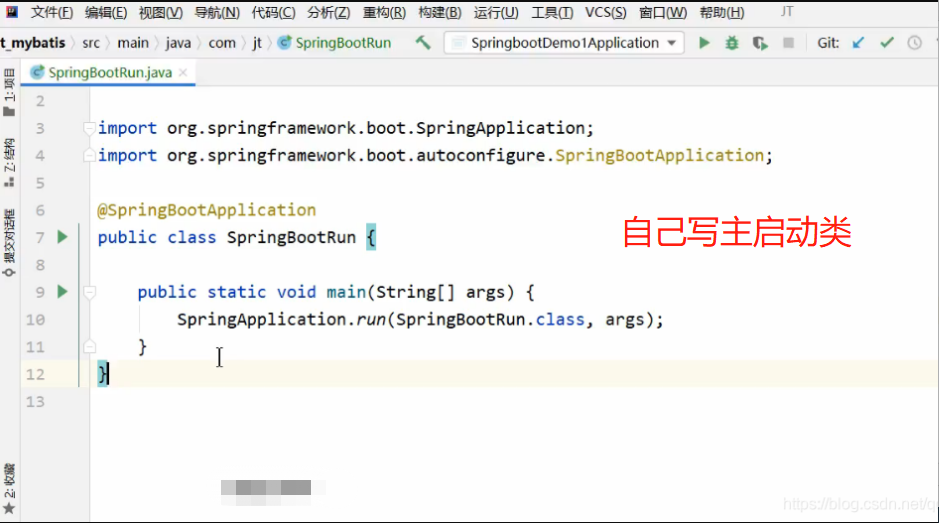Open the 文件(F) menu

coord(52,12)
